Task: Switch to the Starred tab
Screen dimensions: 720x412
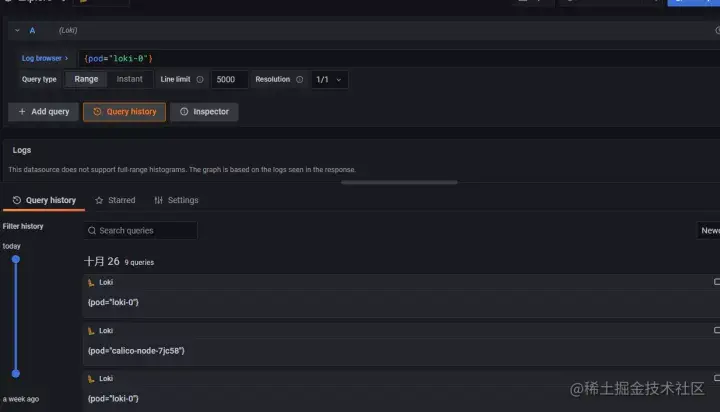Action: pos(115,200)
